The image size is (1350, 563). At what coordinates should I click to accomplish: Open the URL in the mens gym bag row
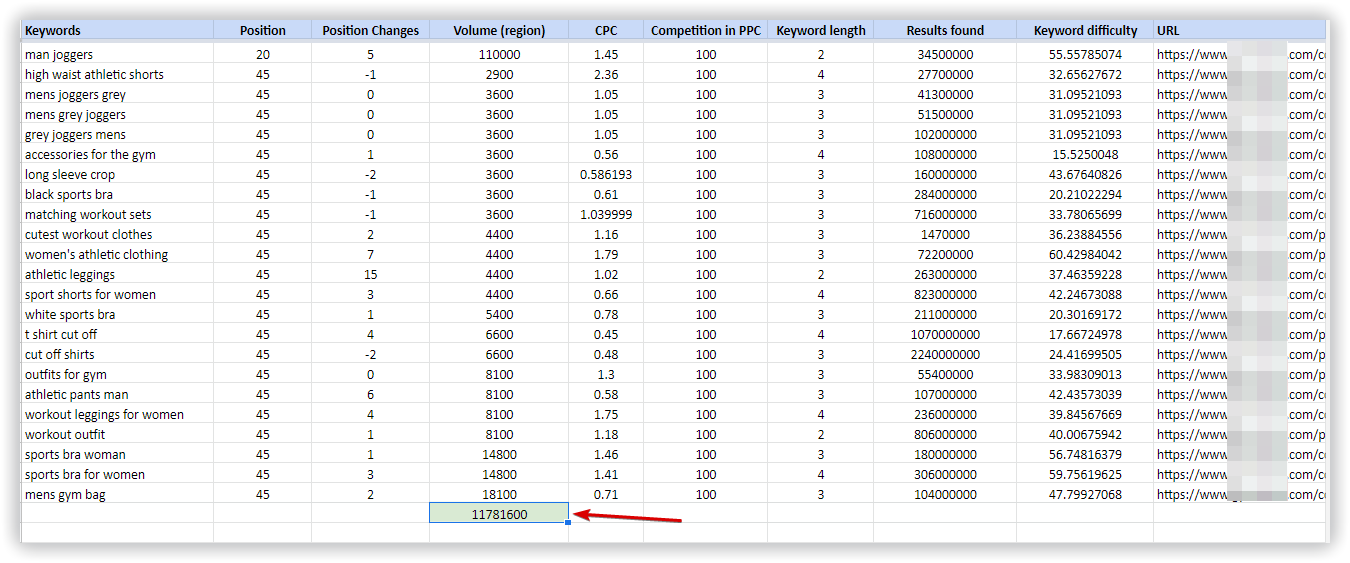coord(1240,494)
